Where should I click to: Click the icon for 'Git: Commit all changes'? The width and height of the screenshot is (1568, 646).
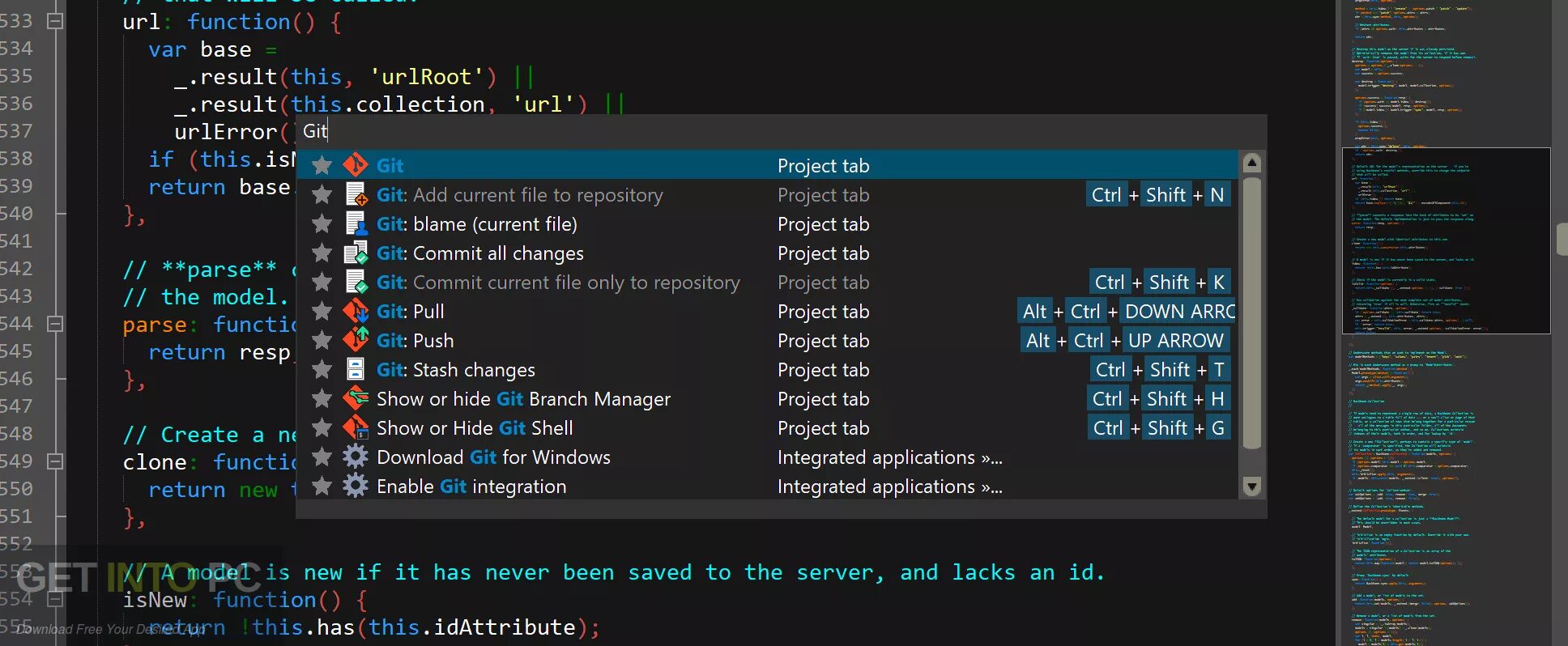point(356,253)
